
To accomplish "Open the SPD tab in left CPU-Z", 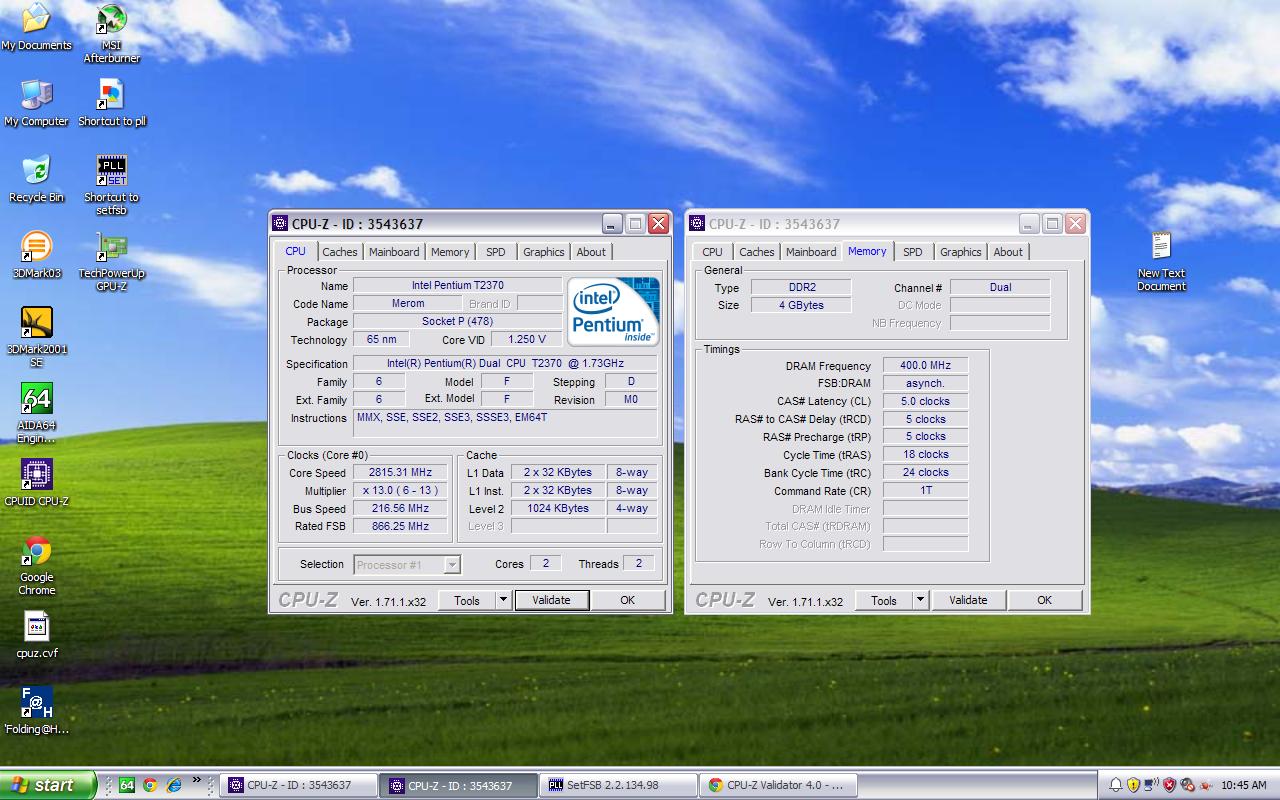I will 496,252.
